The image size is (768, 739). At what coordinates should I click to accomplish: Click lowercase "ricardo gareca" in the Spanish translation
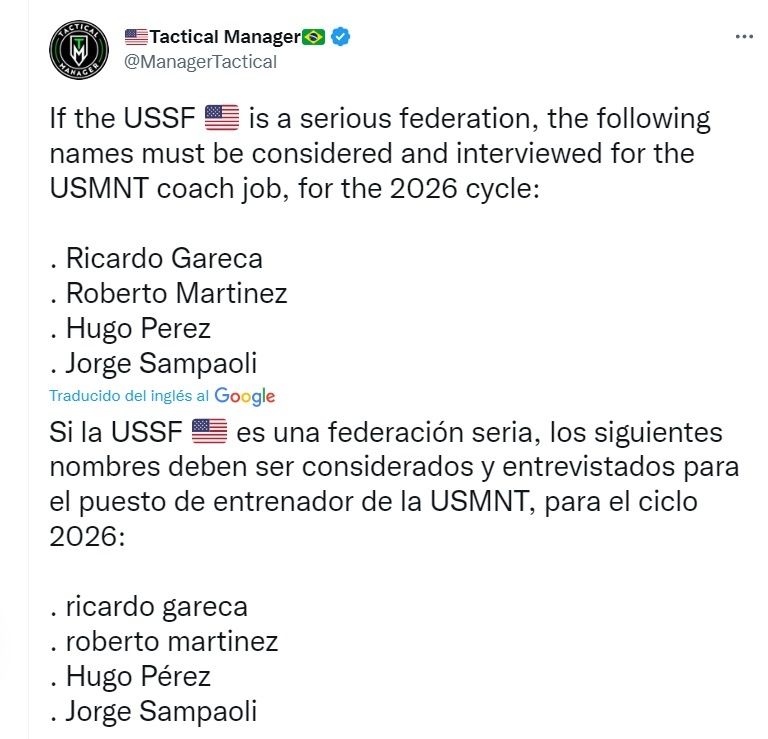click(x=156, y=606)
